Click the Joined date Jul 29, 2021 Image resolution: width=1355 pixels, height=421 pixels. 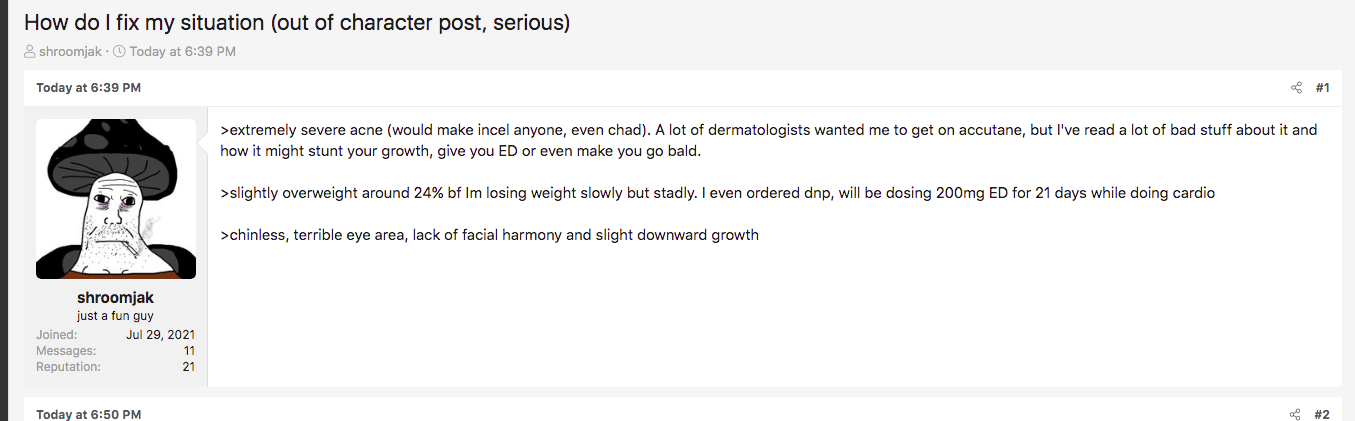tap(161, 334)
